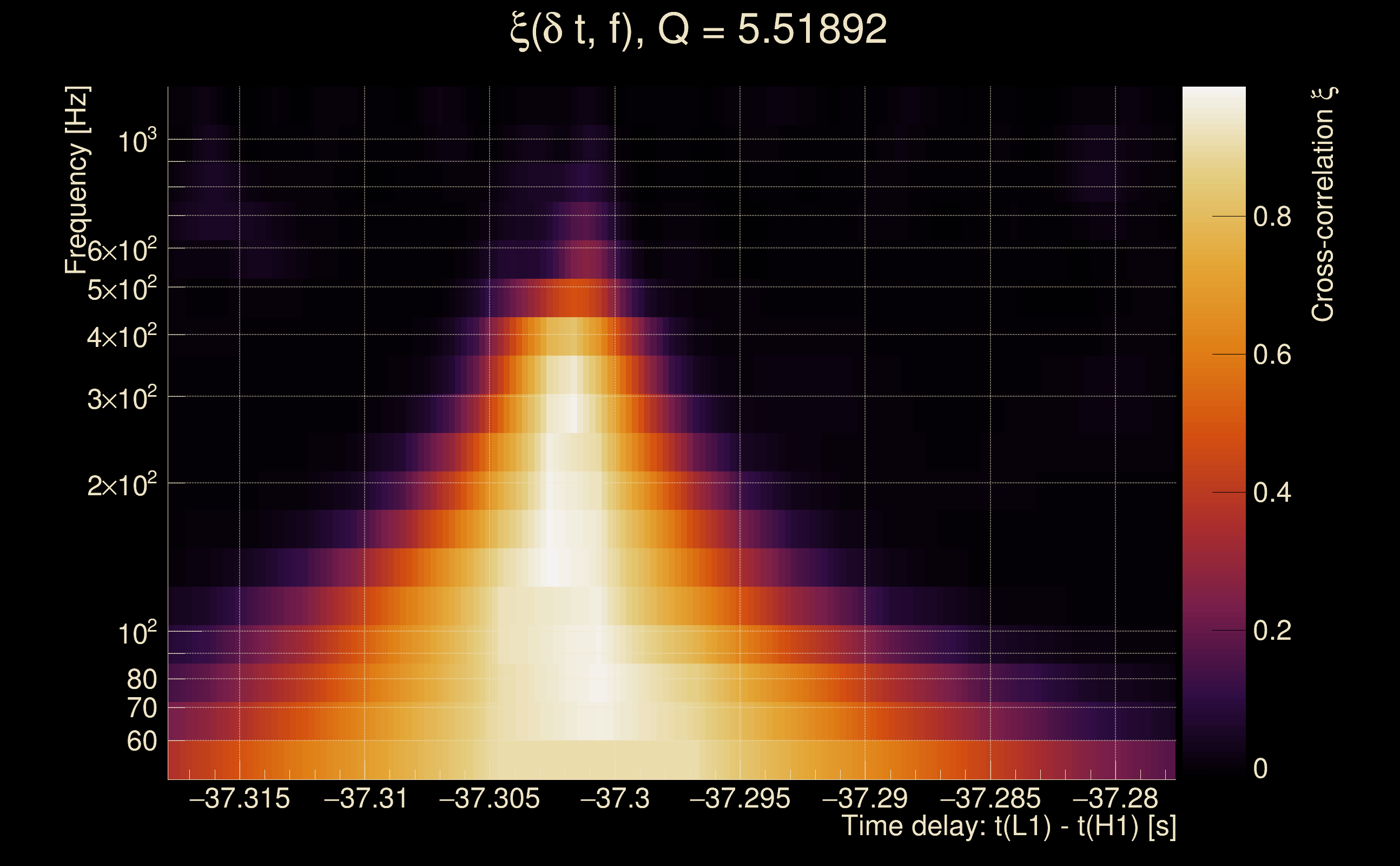
Task: Click the 0.2 colorbar tick label
Action: (1272, 631)
